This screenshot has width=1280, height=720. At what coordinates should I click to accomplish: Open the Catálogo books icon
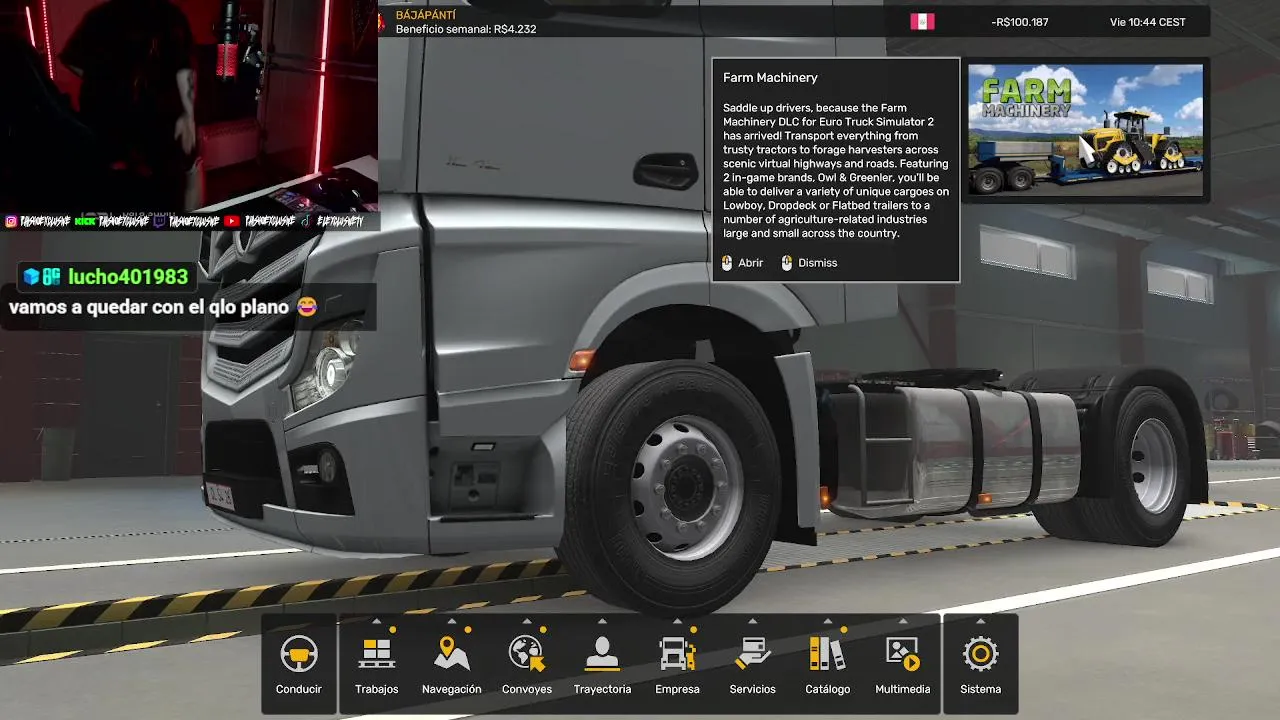(827, 655)
